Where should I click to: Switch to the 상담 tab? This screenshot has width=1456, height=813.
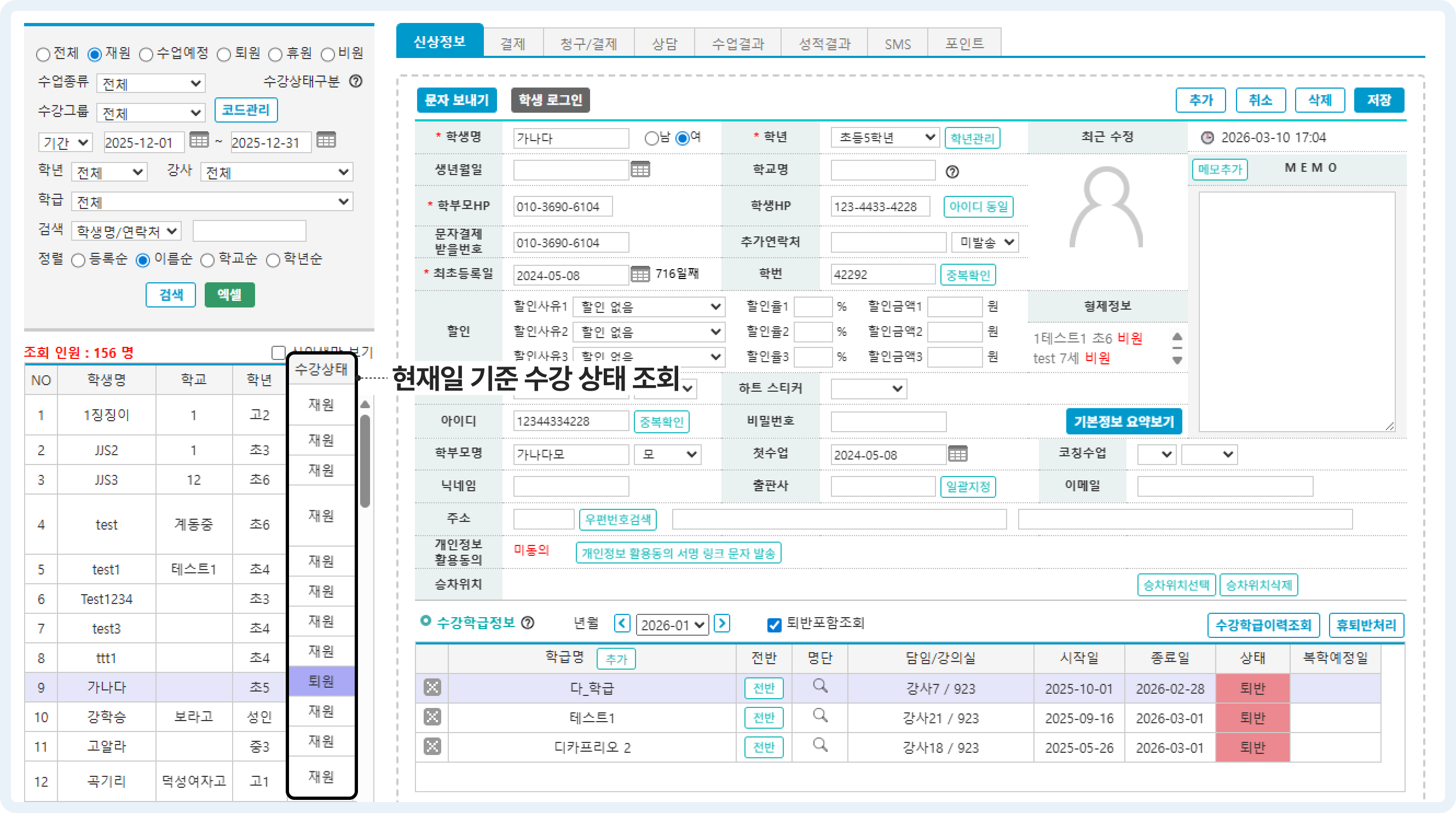(x=664, y=44)
